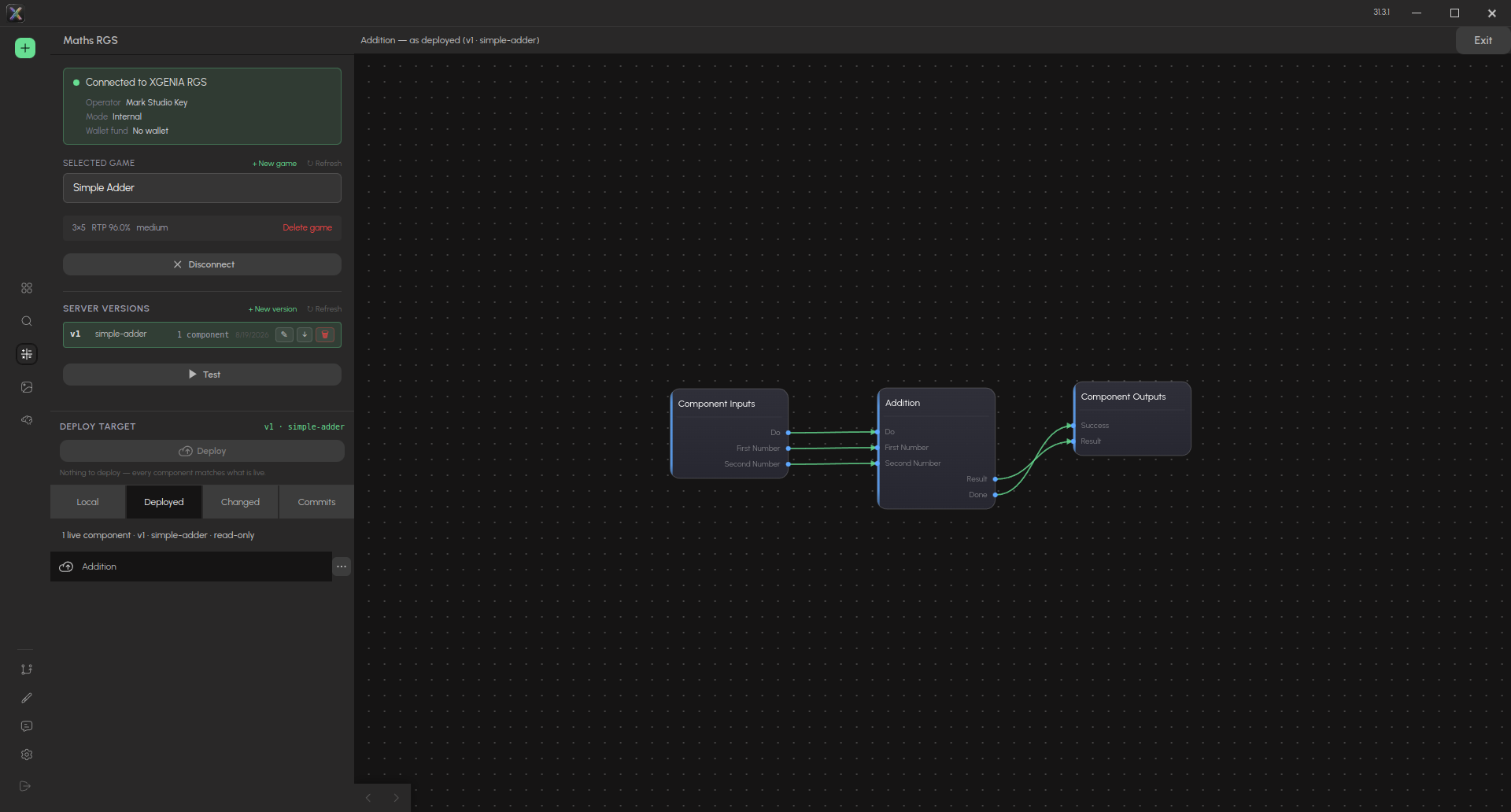This screenshot has height=812, width=1511.
Task: Edit the v1 simple-adder version
Action: click(284, 334)
